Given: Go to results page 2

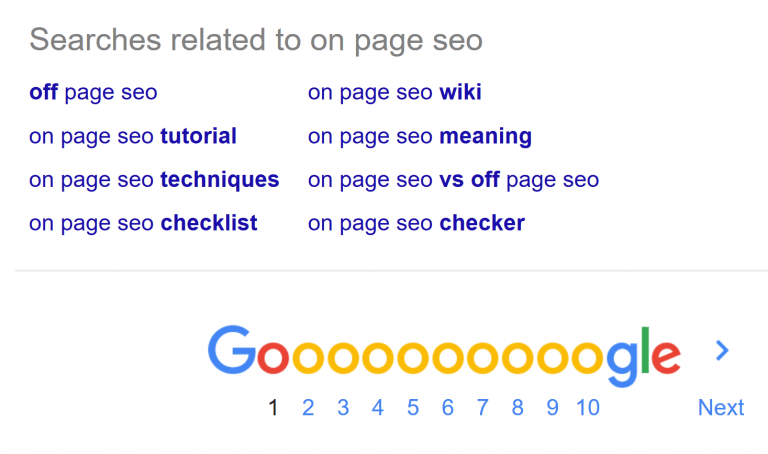Looking at the screenshot, I should tap(308, 407).
